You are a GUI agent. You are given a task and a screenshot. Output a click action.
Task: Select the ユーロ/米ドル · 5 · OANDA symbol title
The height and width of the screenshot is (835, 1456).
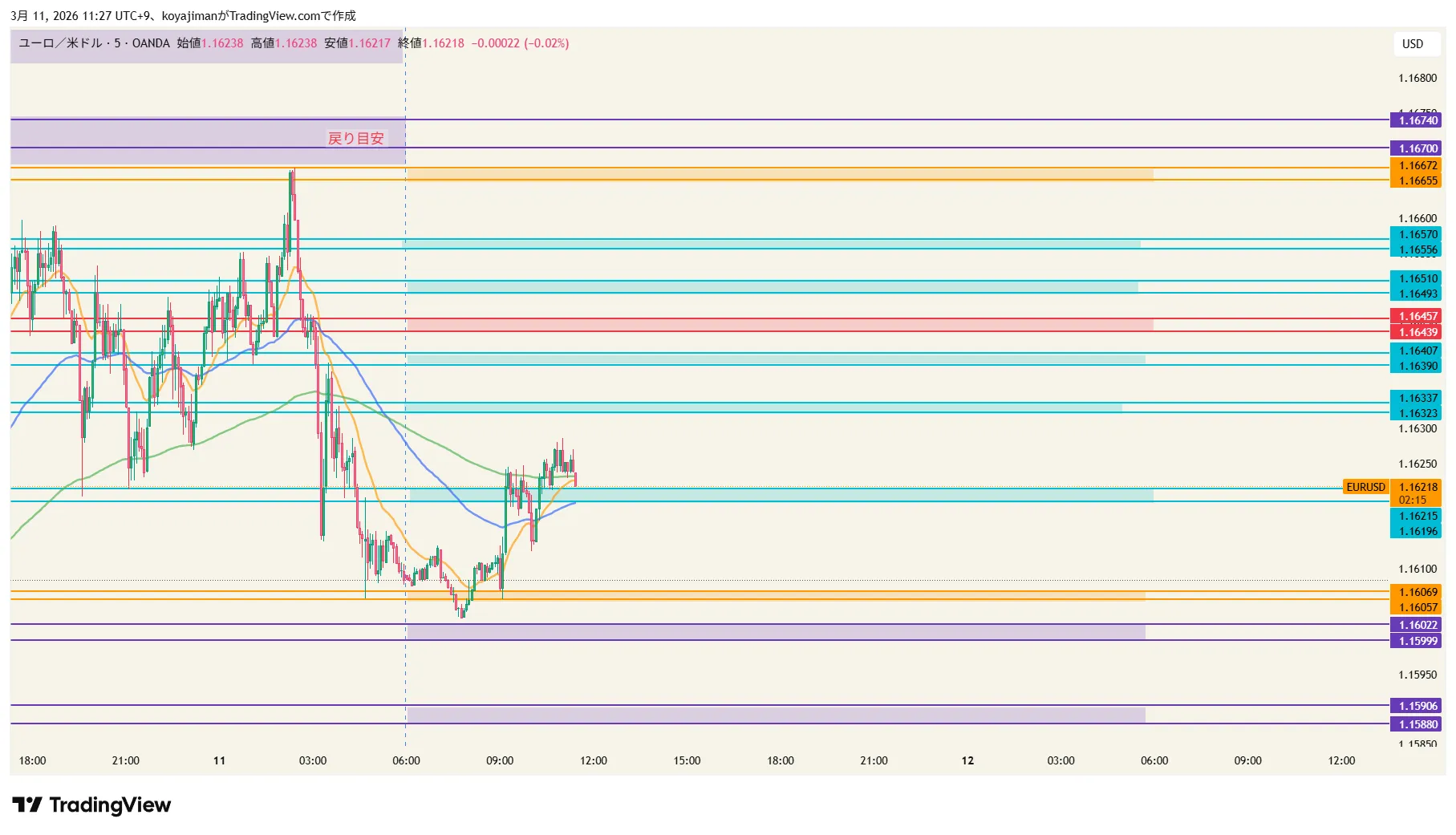pos(94,43)
